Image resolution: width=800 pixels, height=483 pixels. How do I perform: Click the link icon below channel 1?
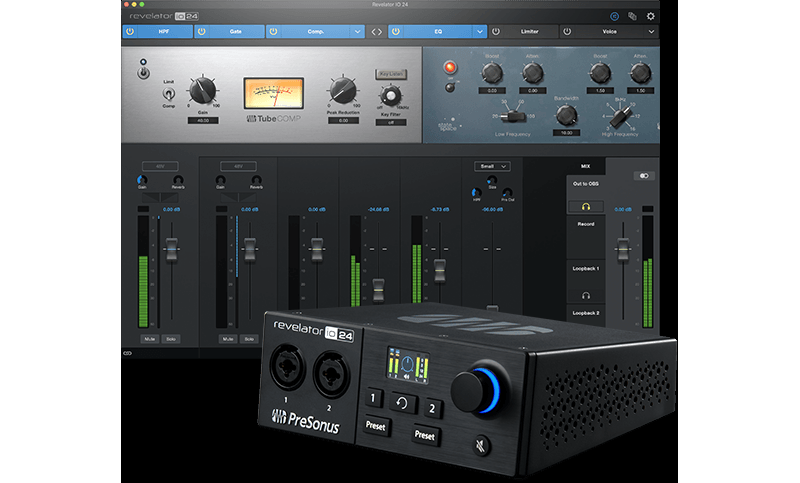click(x=127, y=353)
